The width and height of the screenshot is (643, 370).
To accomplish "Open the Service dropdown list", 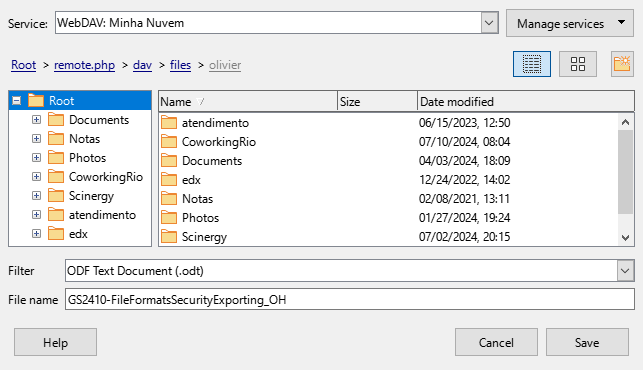I will (489, 23).
